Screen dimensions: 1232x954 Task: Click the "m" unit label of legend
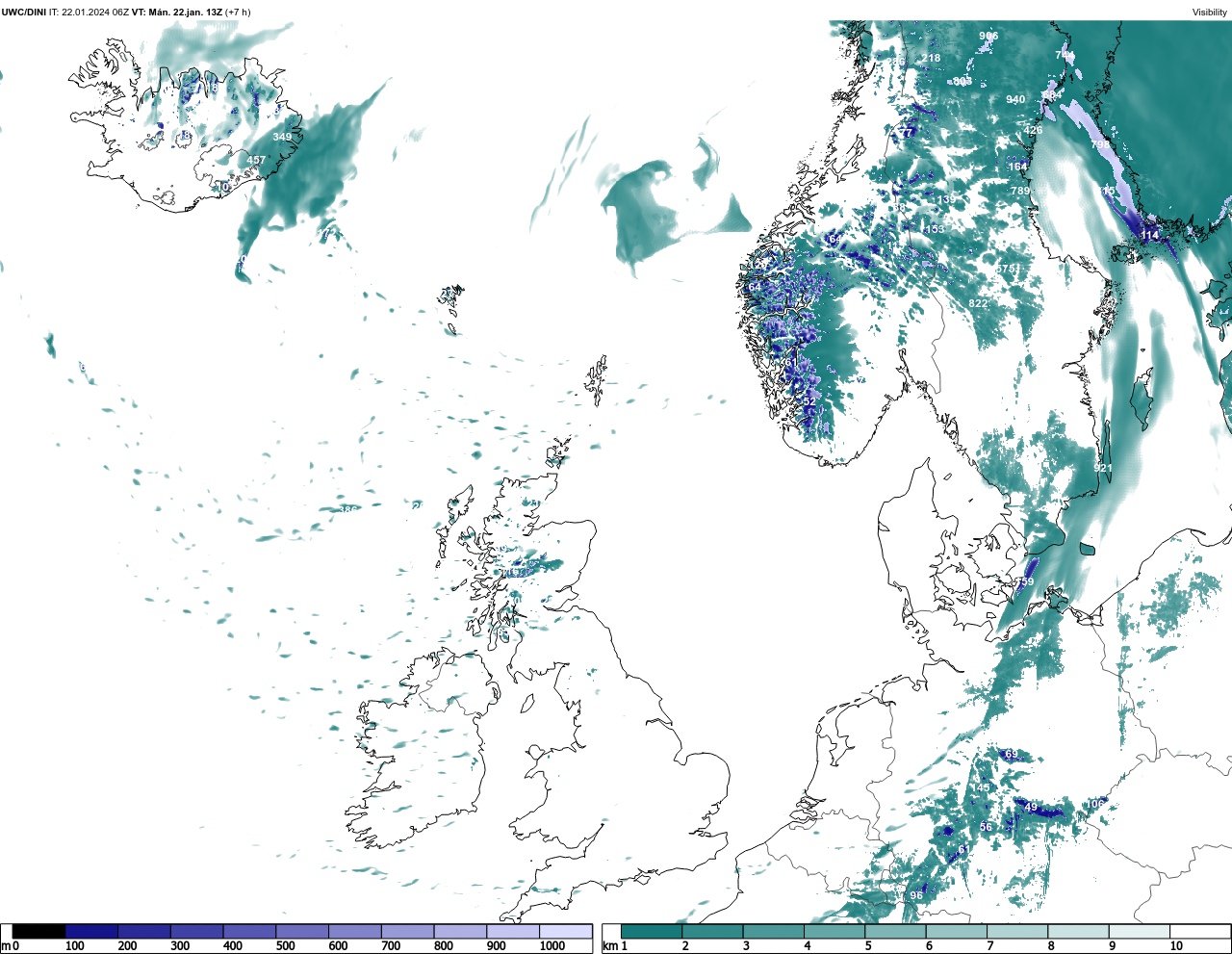6,946
